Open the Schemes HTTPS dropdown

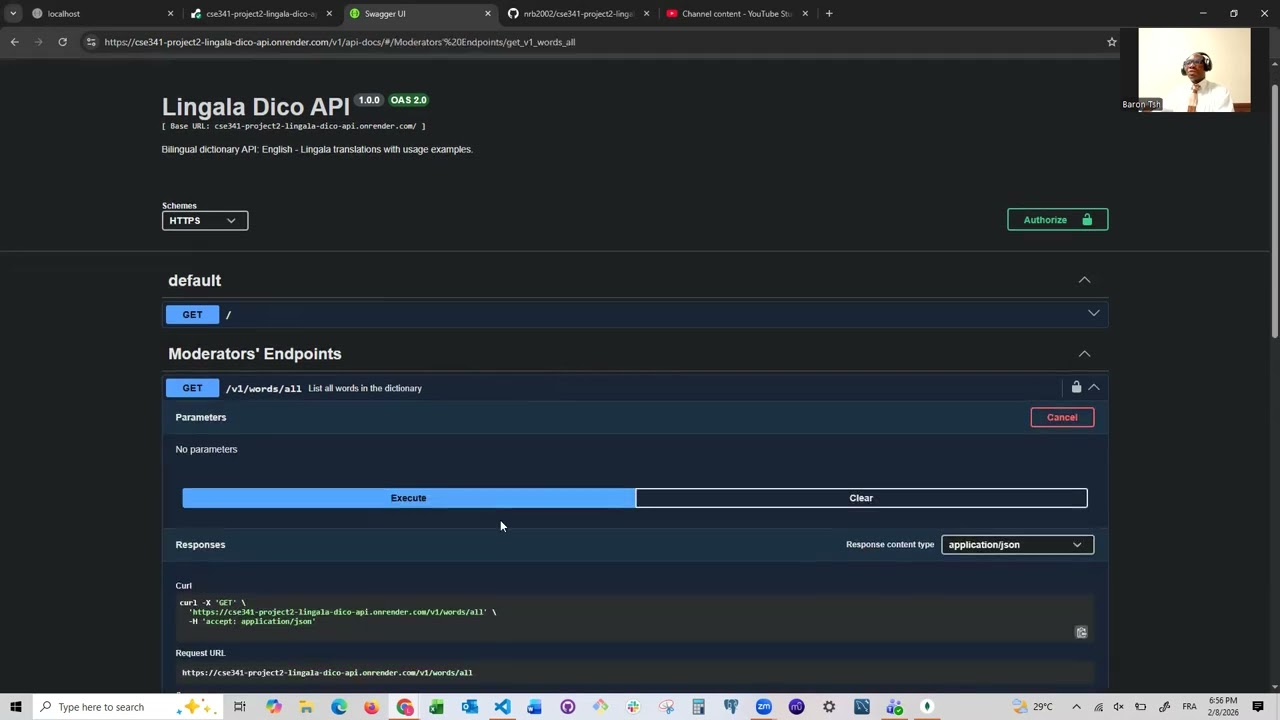coord(205,220)
